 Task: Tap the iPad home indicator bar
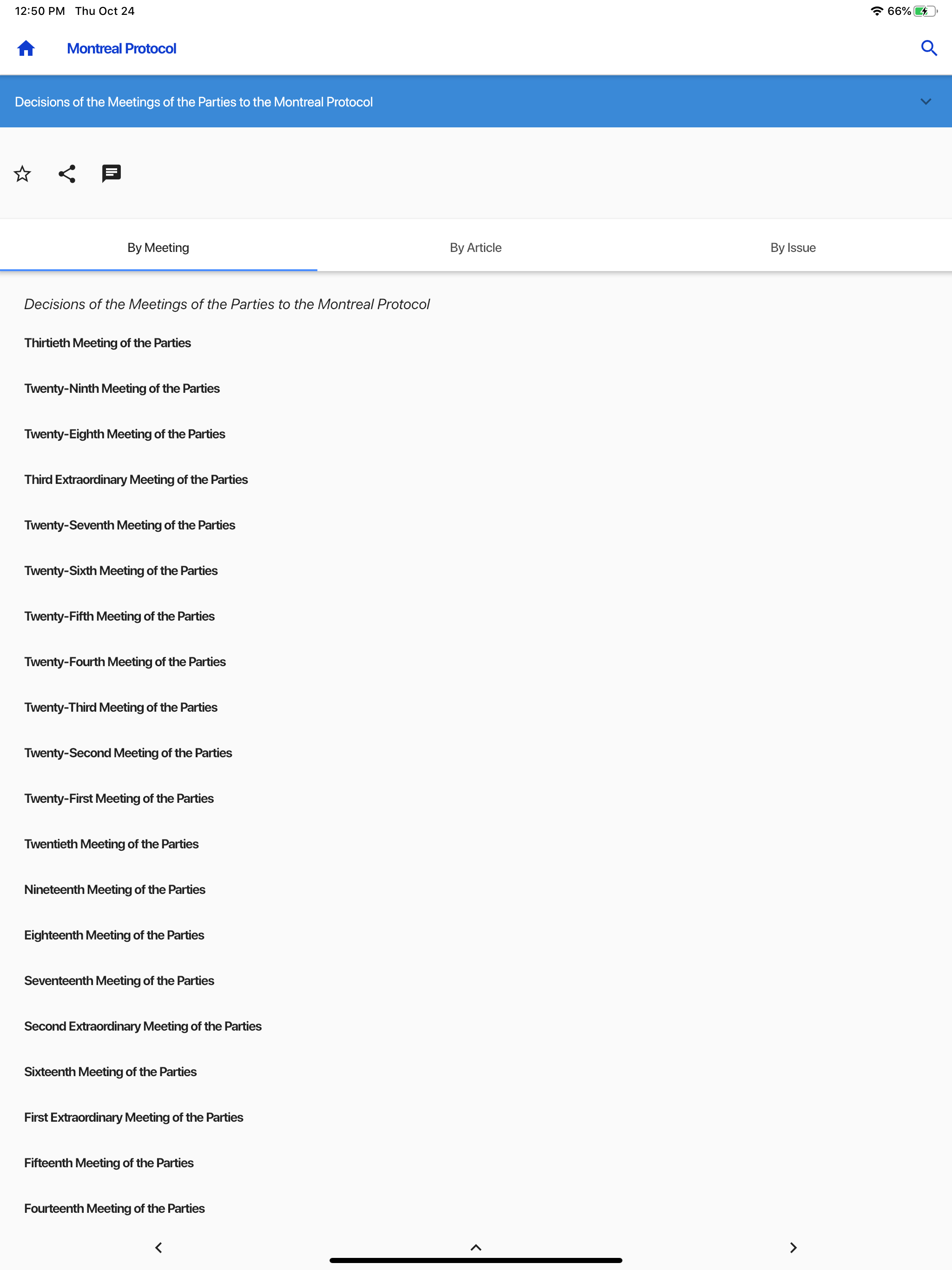tap(476, 1260)
